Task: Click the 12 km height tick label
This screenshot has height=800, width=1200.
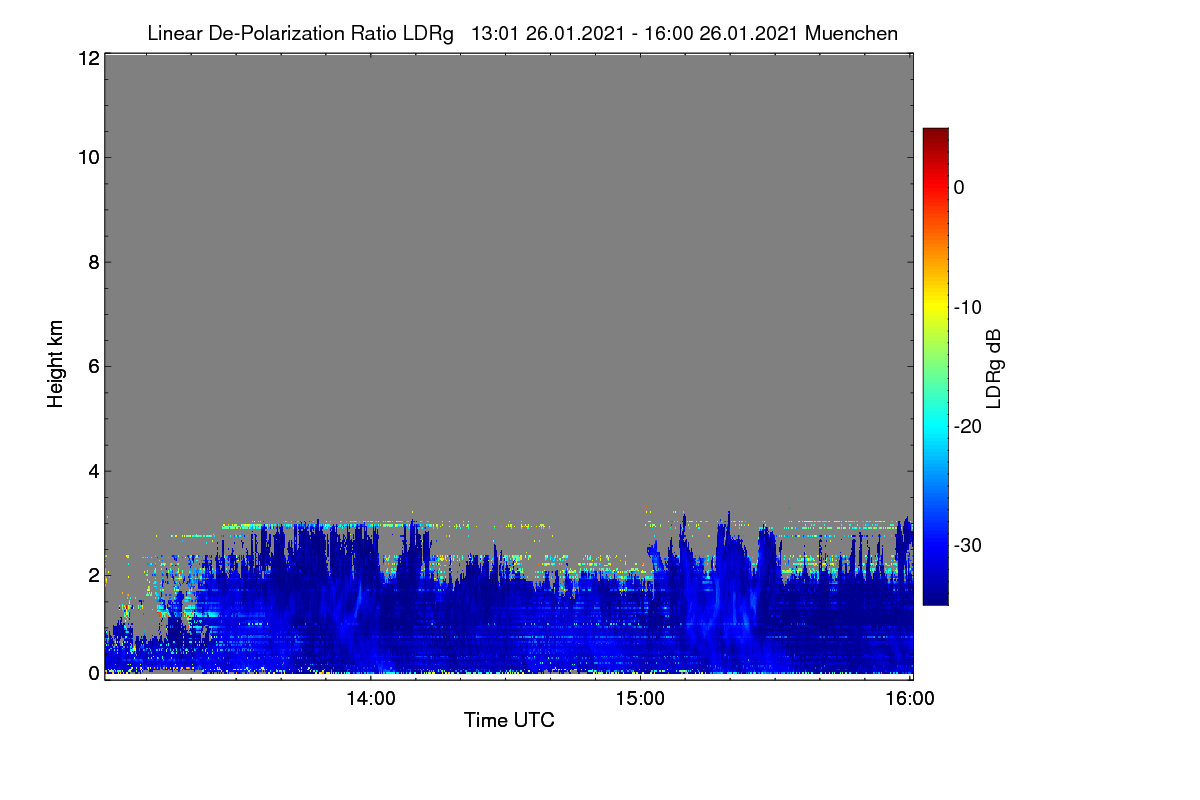Action: 87,58
